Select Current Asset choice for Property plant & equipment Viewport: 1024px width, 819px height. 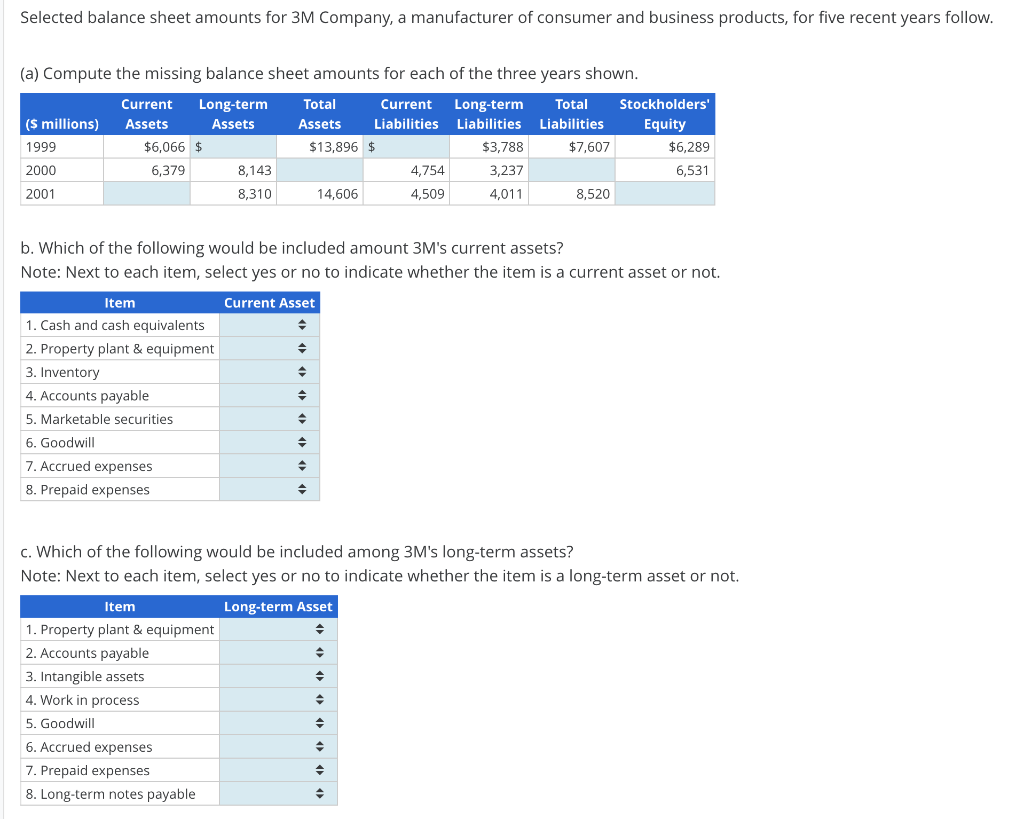[x=305, y=348]
